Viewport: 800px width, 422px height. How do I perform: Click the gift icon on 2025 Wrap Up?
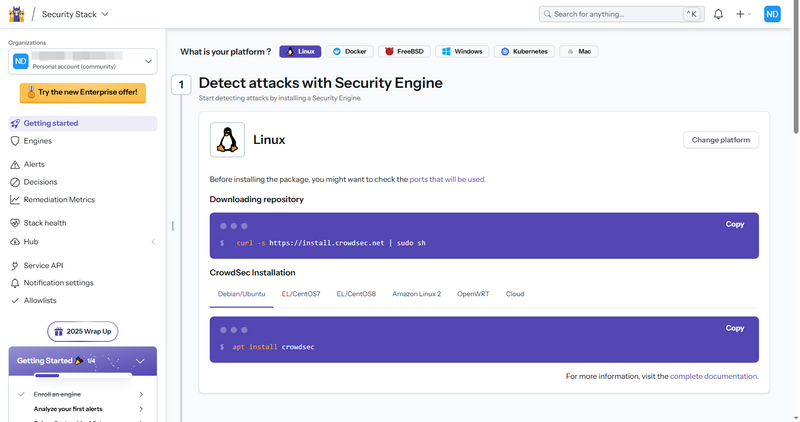pos(59,332)
